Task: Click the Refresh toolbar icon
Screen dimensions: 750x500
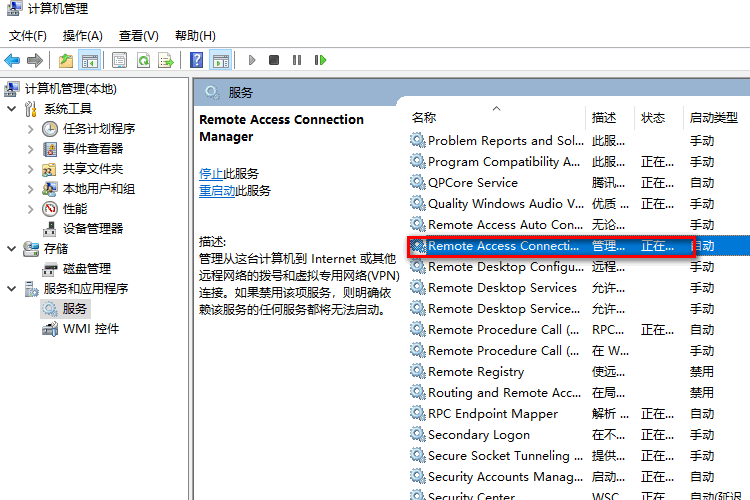Action: (x=143, y=60)
